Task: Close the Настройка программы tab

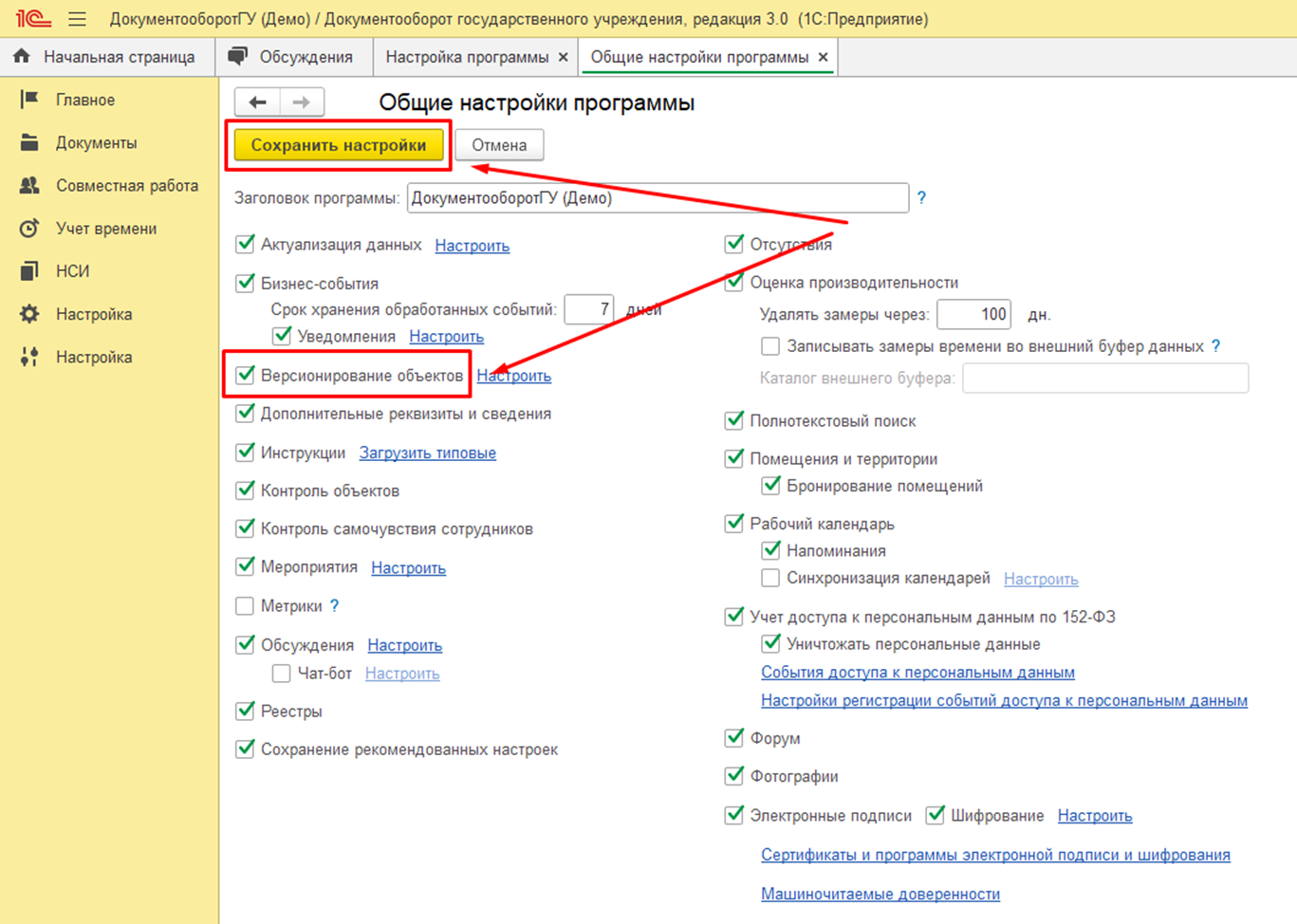Action: 563,57
